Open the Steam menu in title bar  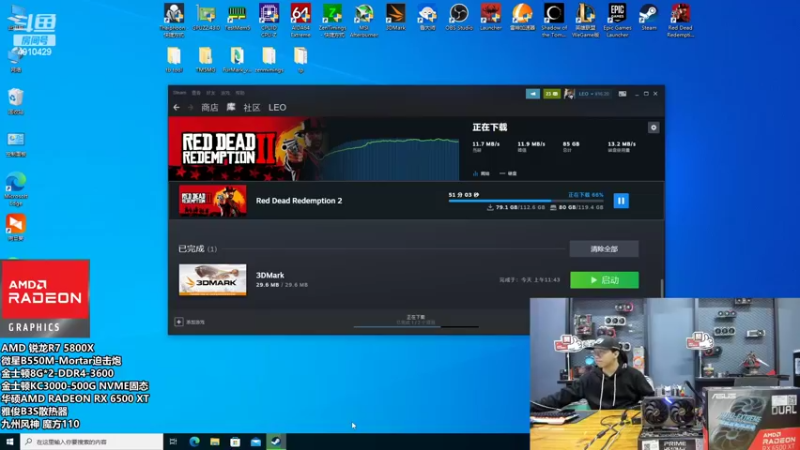[180, 93]
